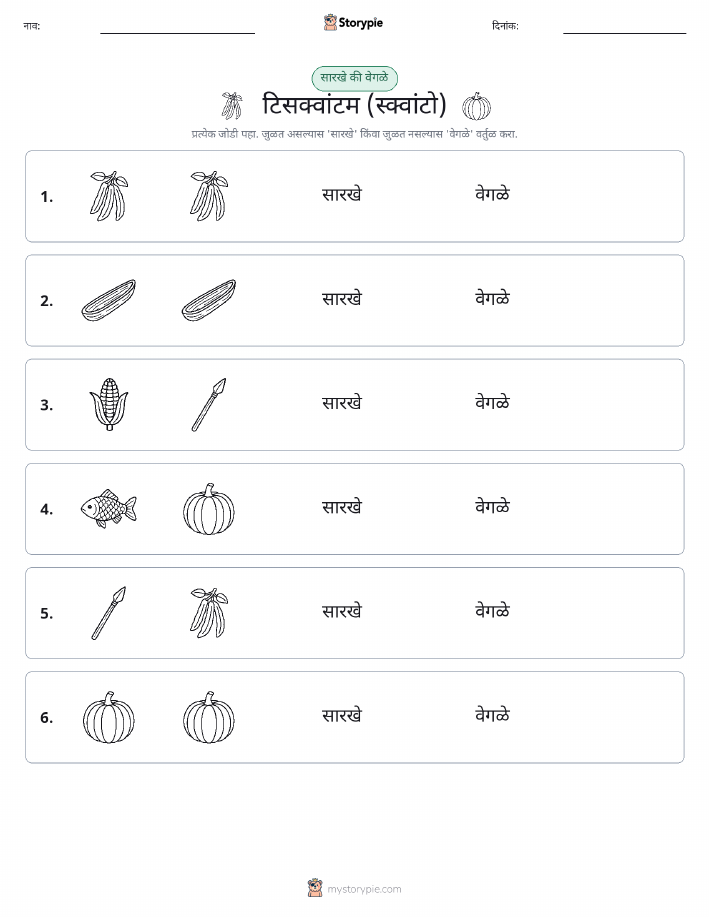
Task: Click the Storypie logo at top
Action: (x=353, y=23)
